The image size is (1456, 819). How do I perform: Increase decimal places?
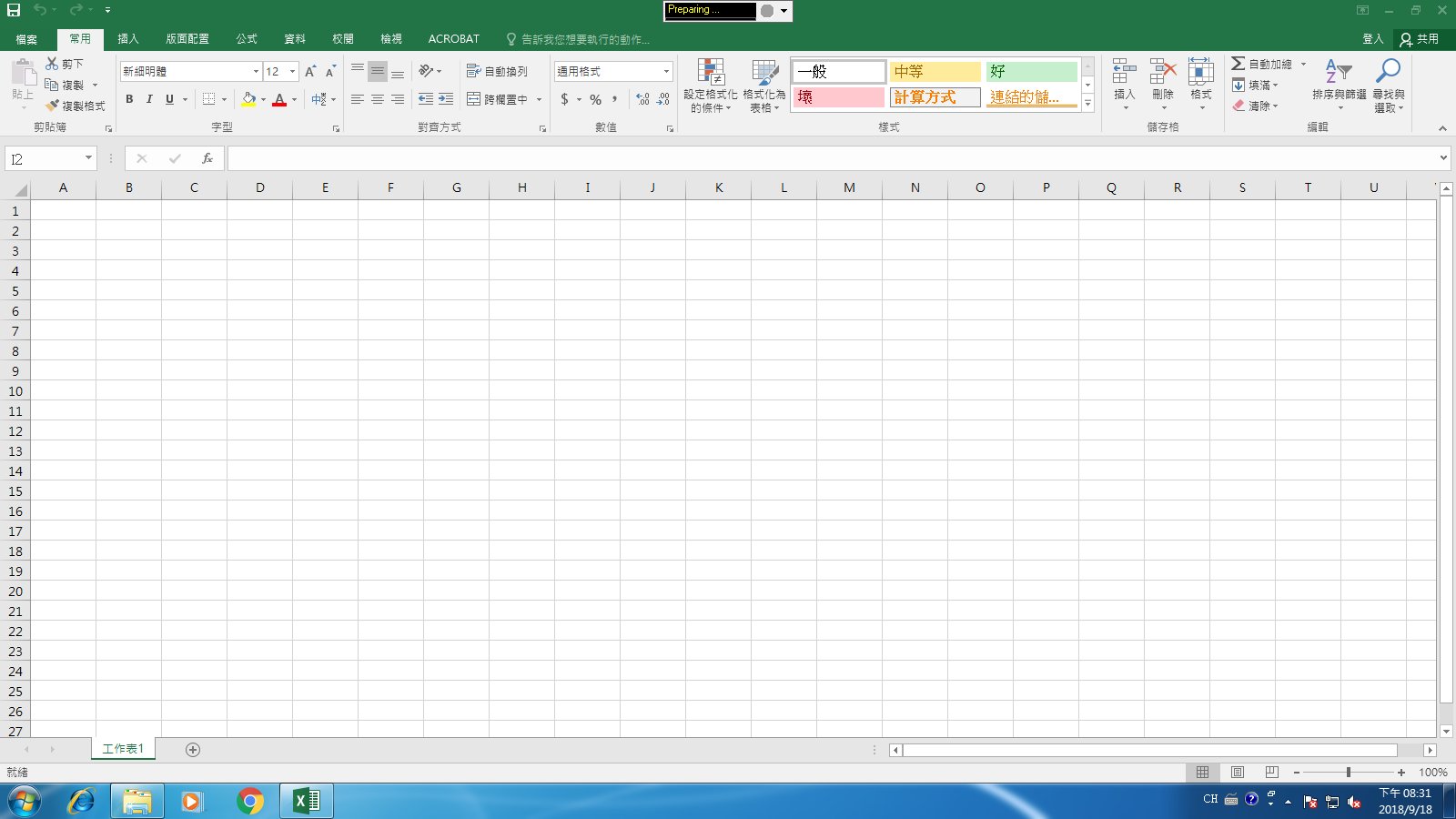click(x=643, y=99)
